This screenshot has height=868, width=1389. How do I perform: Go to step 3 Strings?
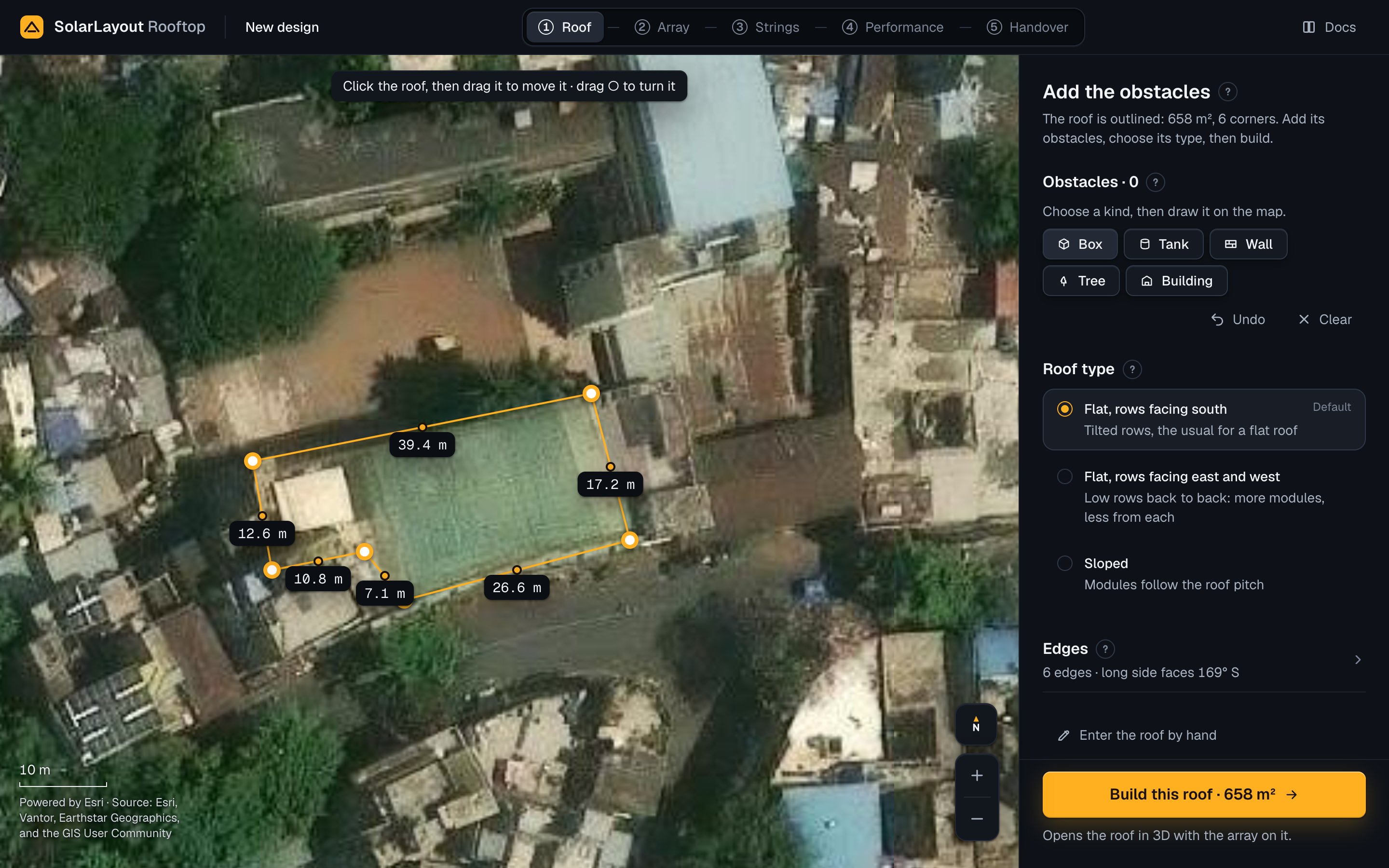pos(766,27)
